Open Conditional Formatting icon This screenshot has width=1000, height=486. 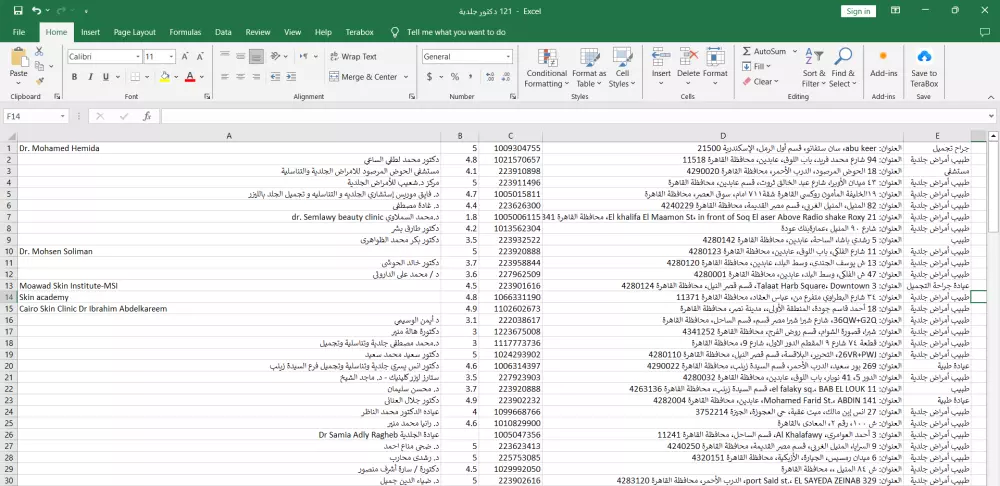pos(547,57)
